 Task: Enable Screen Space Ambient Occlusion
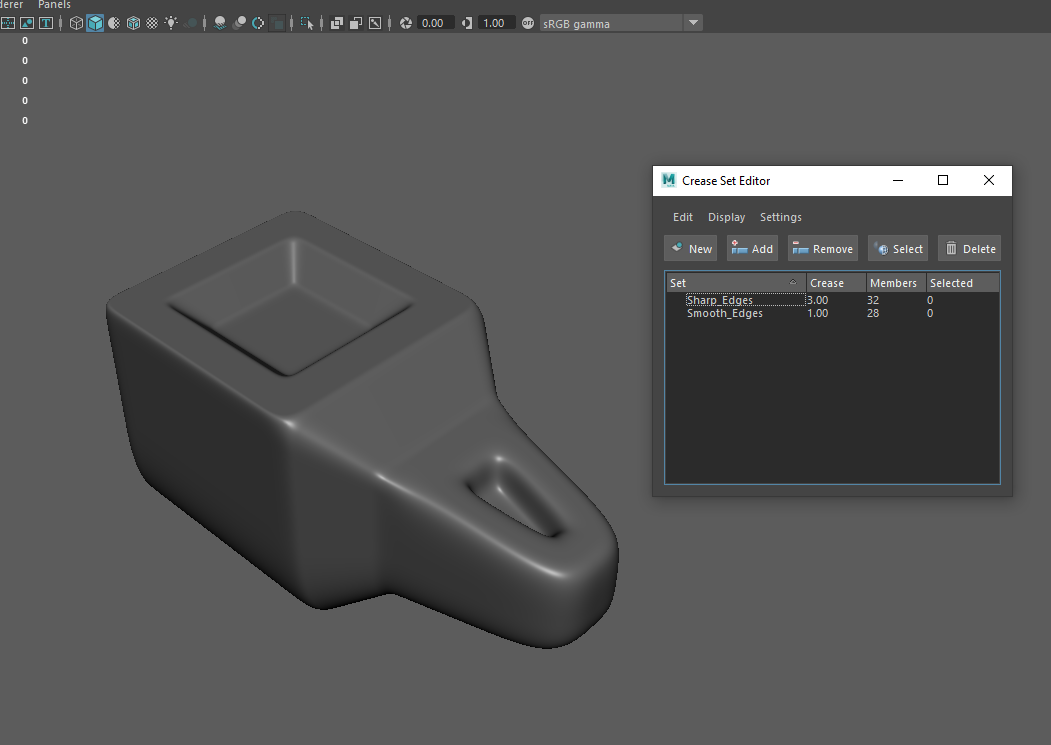coord(220,23)
